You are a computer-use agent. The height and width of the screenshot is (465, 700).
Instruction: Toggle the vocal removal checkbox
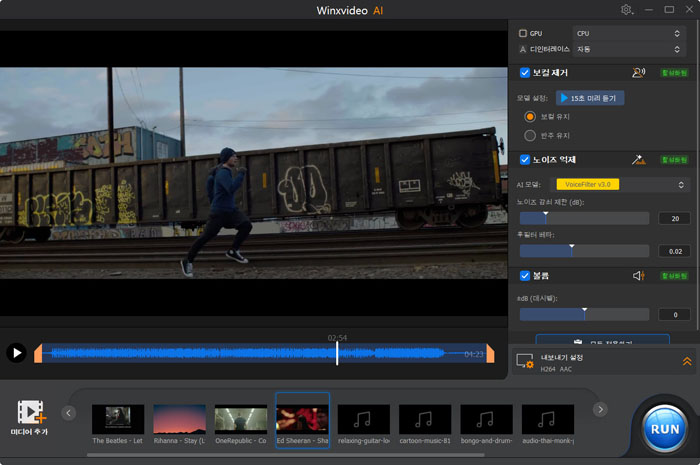(x=524, y=73)
